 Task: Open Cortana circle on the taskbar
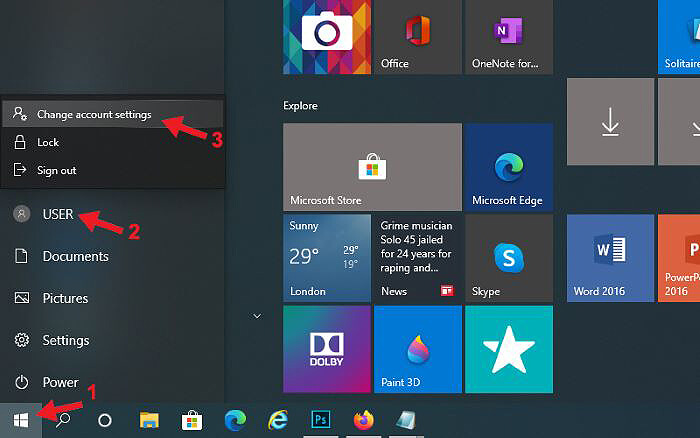tap(105, 420)
